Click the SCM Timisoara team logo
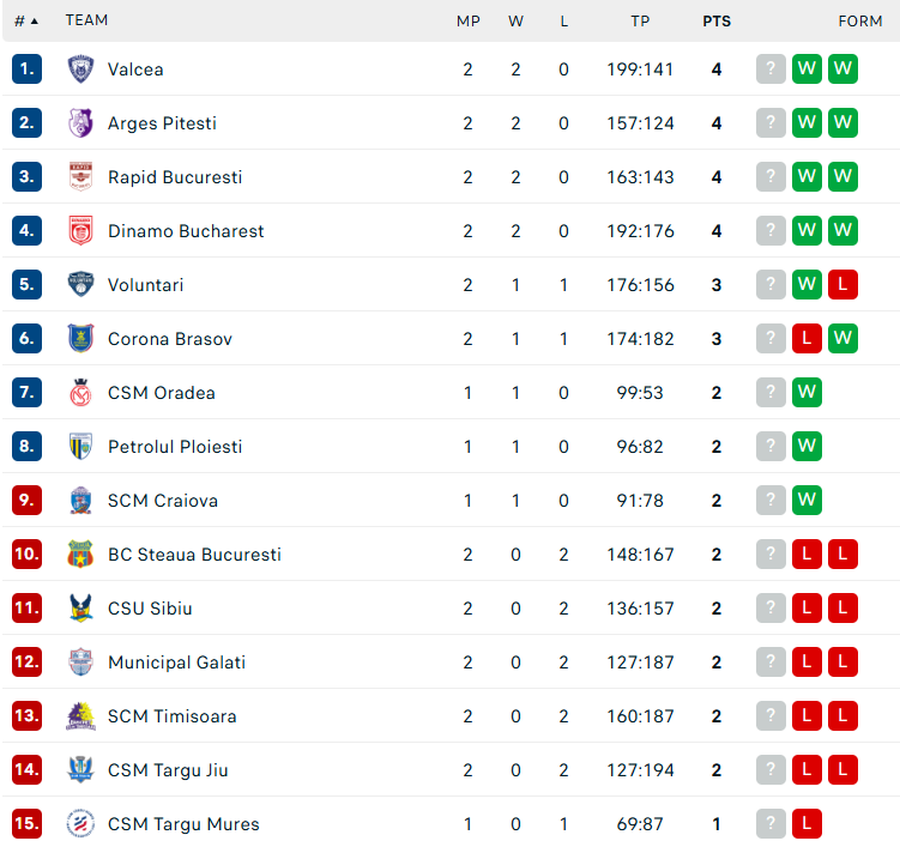The width and height of the screenshot is (900, 847). tap(80, 716)
